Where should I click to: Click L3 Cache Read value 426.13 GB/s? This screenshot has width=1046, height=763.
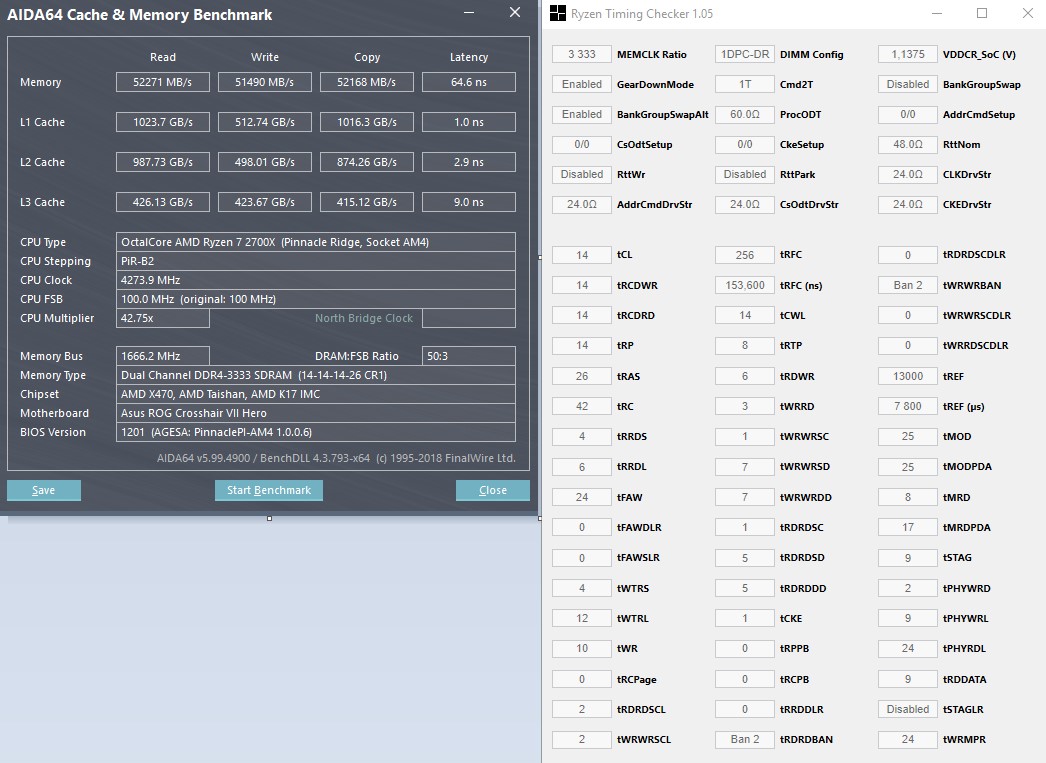coord(163,202)
